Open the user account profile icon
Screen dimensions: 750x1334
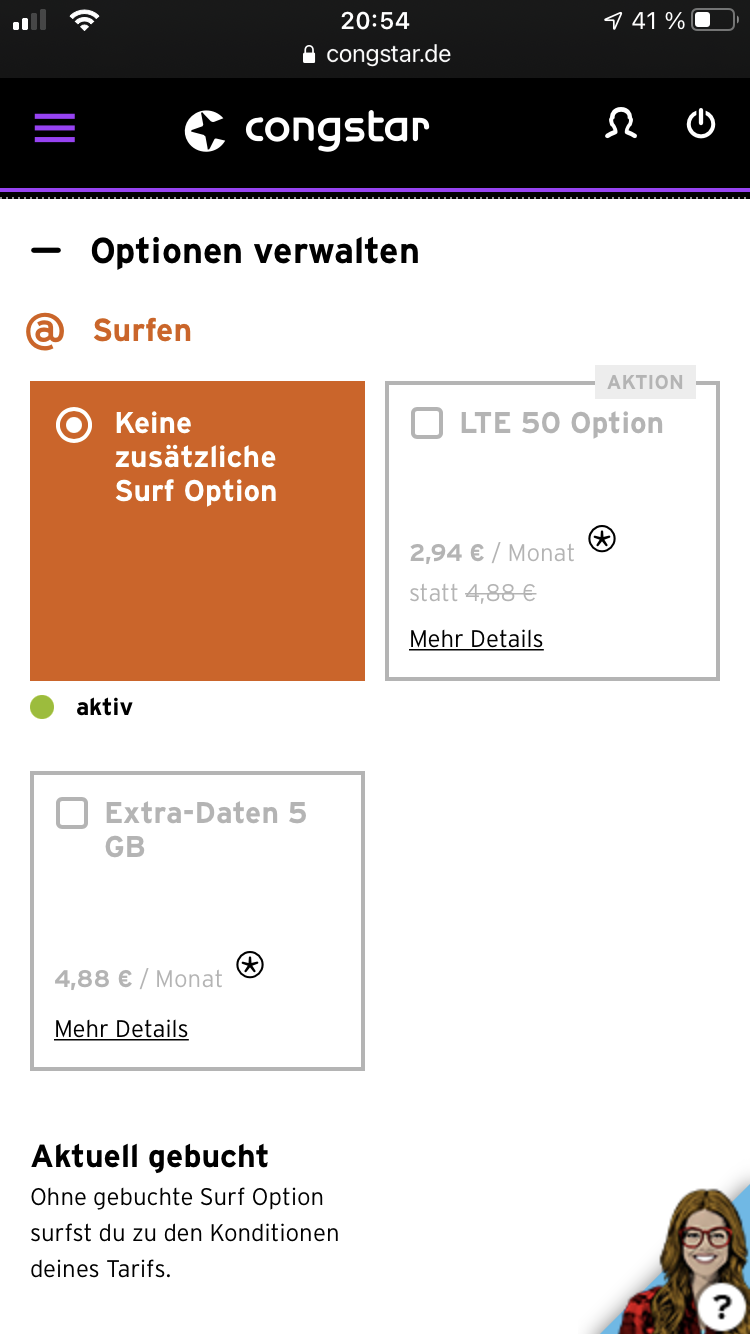click(621, 125)
